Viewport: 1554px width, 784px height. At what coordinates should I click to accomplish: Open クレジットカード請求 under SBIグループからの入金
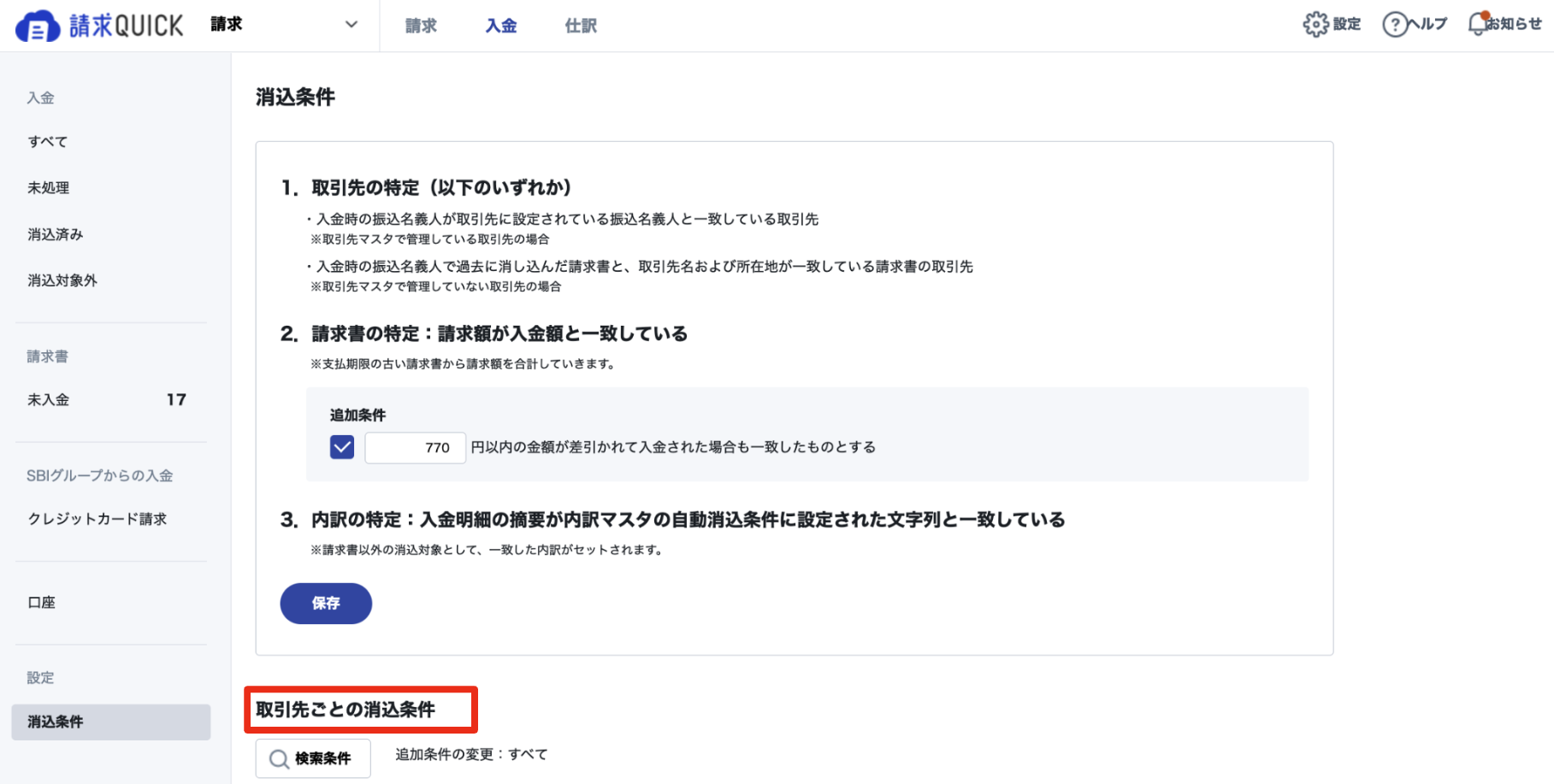tap(98, 518)
